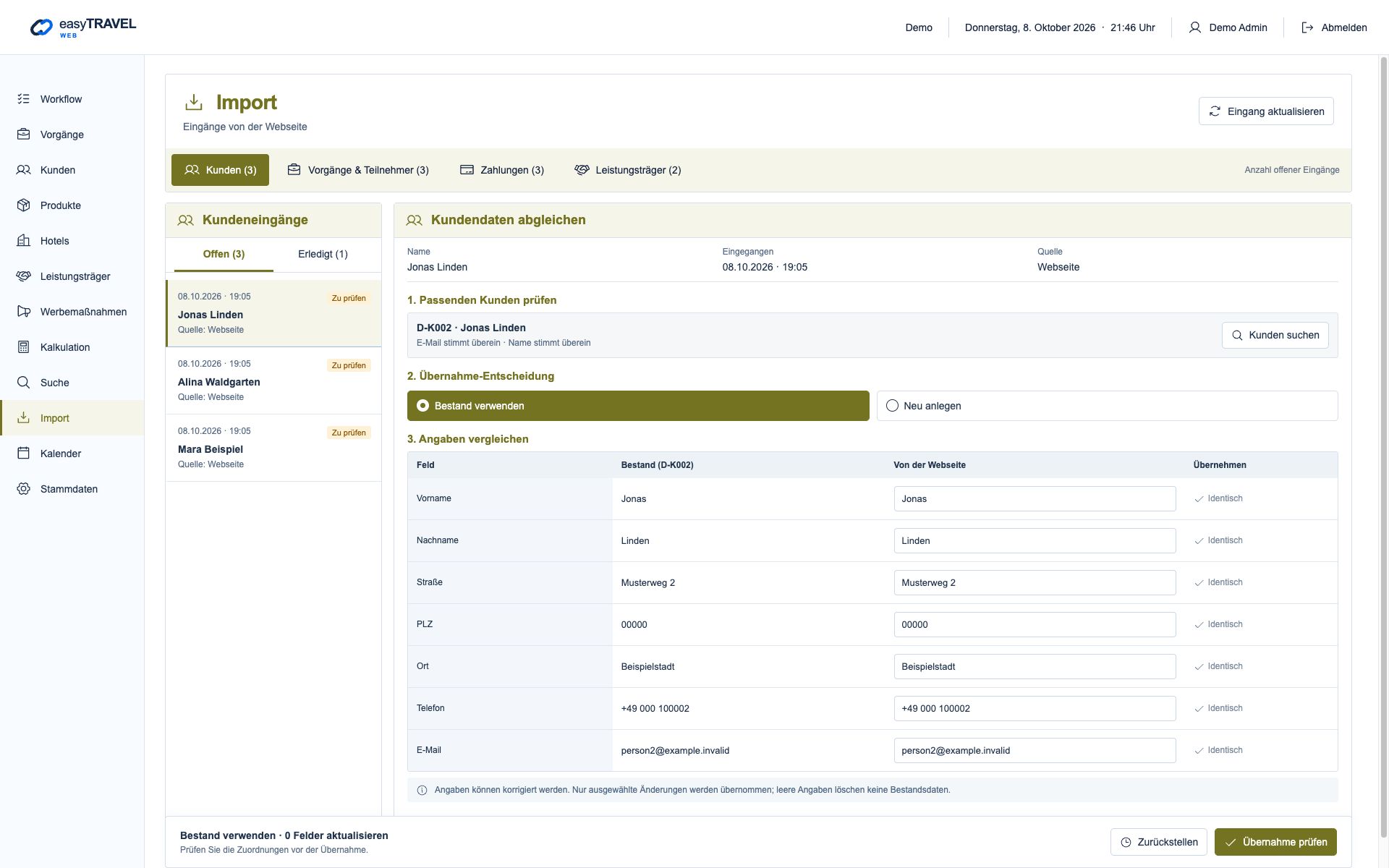Screen dimensions: 1389x868
Task: Click the Produkte box icon in sidebar
Action: (x=24, y=205)
